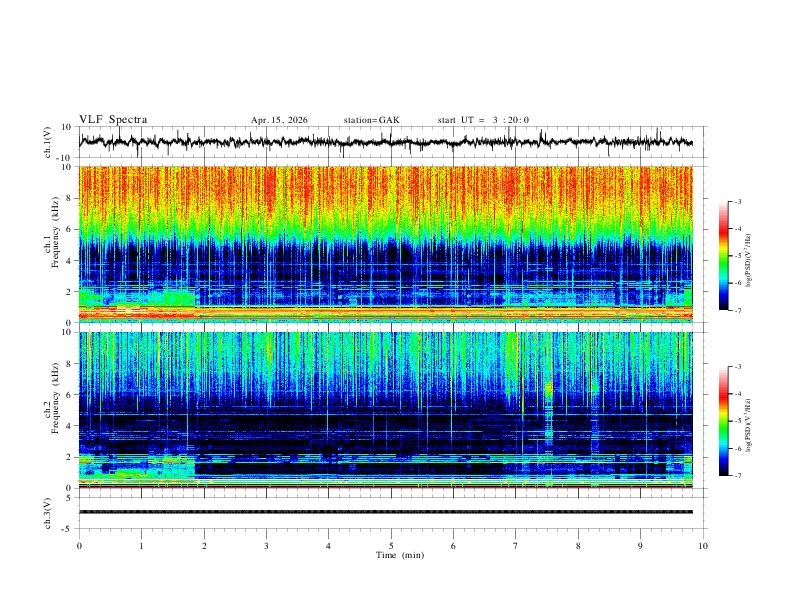Click the ch.1 spectrogram color bar
This screenshot has width=792, height=612.
point(723,256)
